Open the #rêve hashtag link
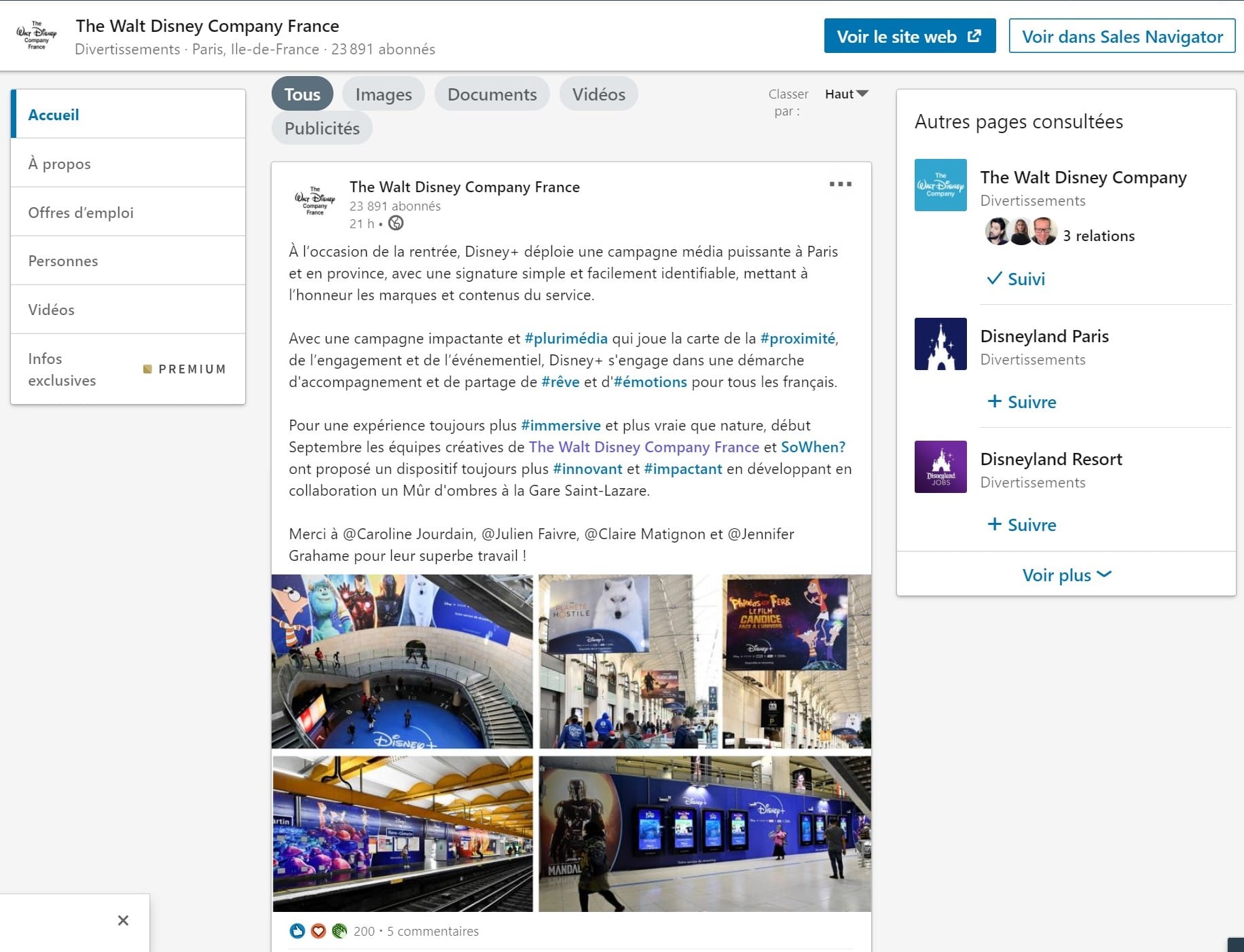The image size is (1244, 952). [560, 382]
